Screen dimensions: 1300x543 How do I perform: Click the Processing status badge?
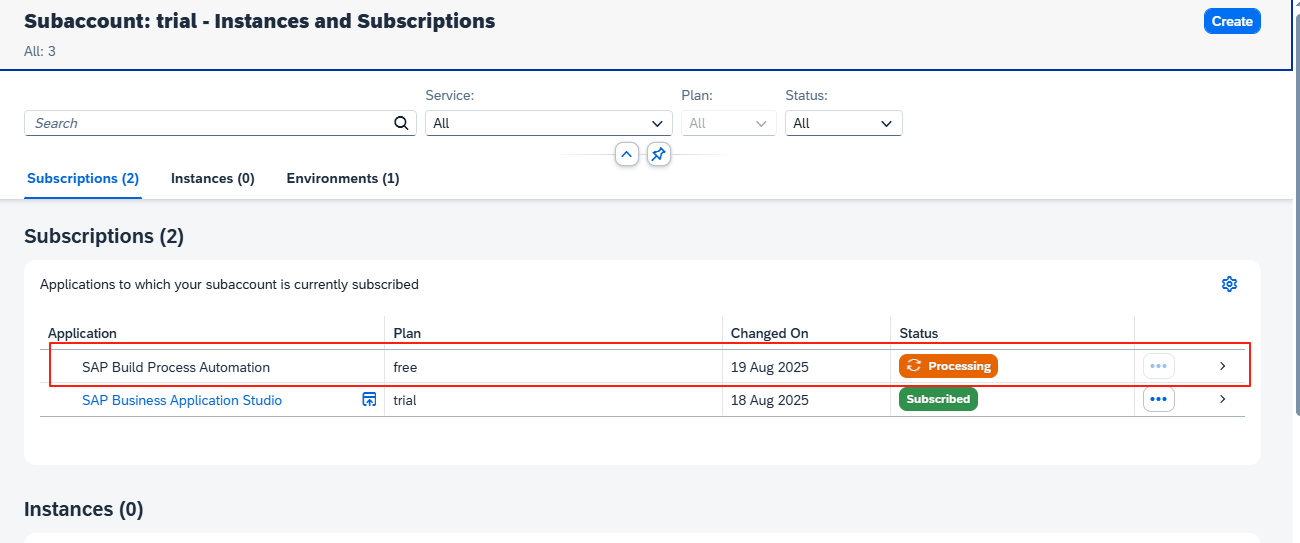click(948, 366)
